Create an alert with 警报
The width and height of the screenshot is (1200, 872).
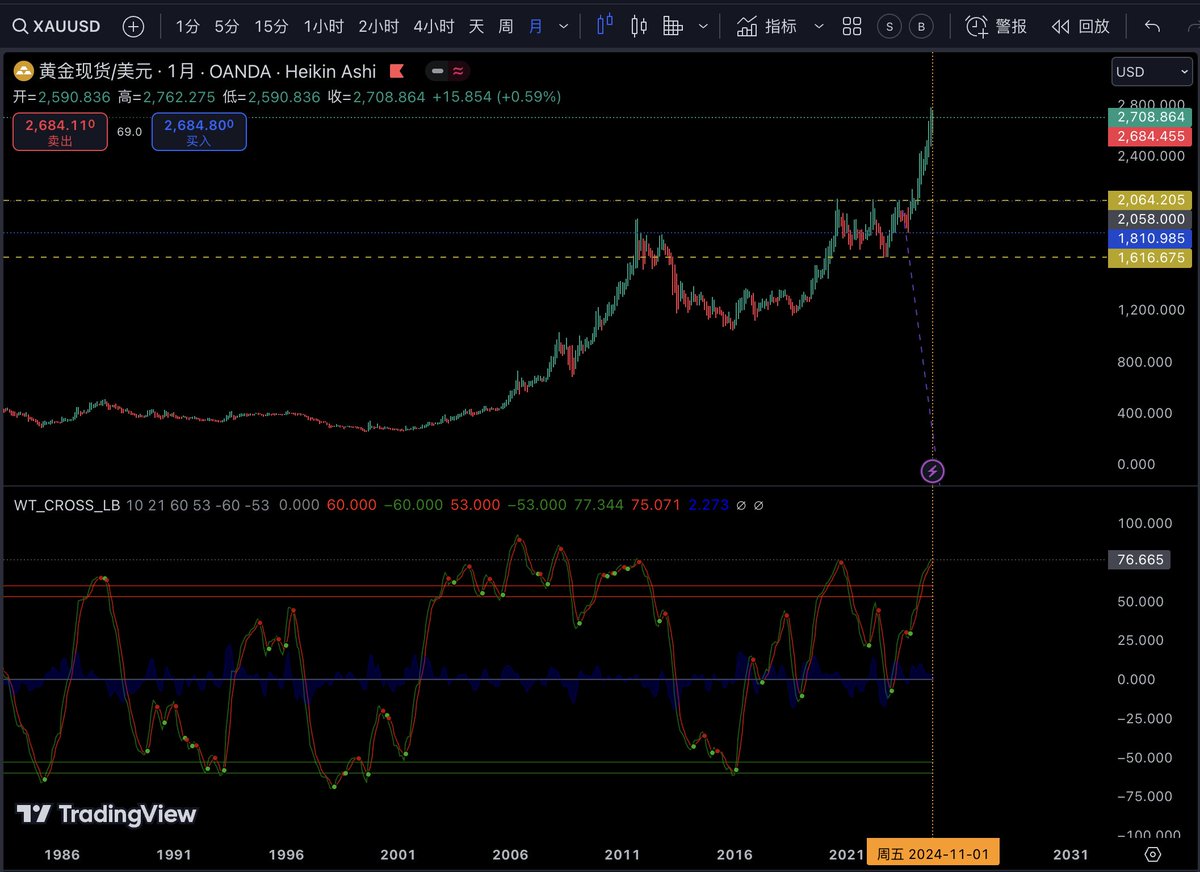996,26
